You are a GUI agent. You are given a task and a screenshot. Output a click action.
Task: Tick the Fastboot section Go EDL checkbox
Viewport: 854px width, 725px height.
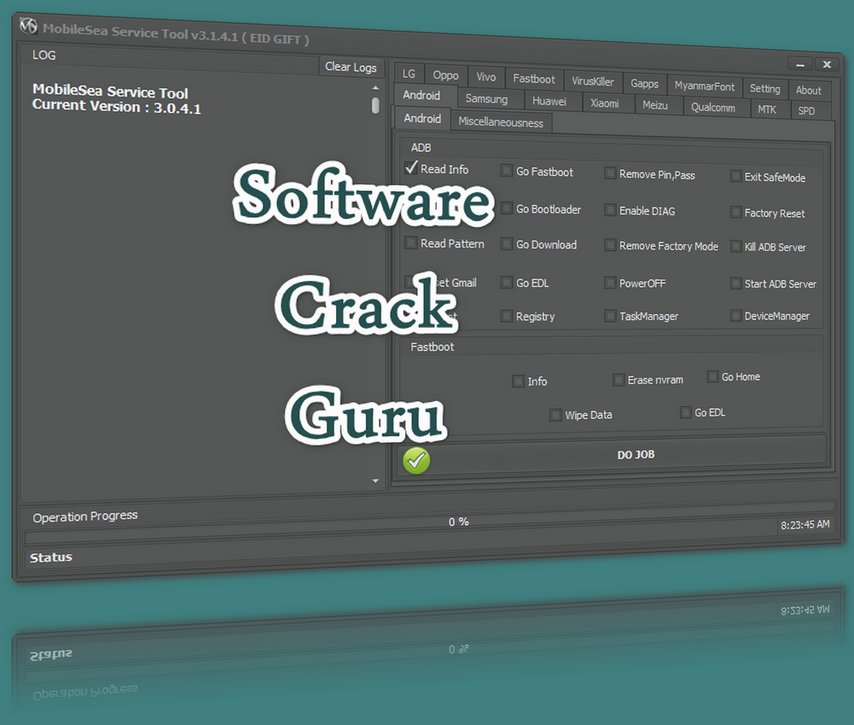point(686,412)
